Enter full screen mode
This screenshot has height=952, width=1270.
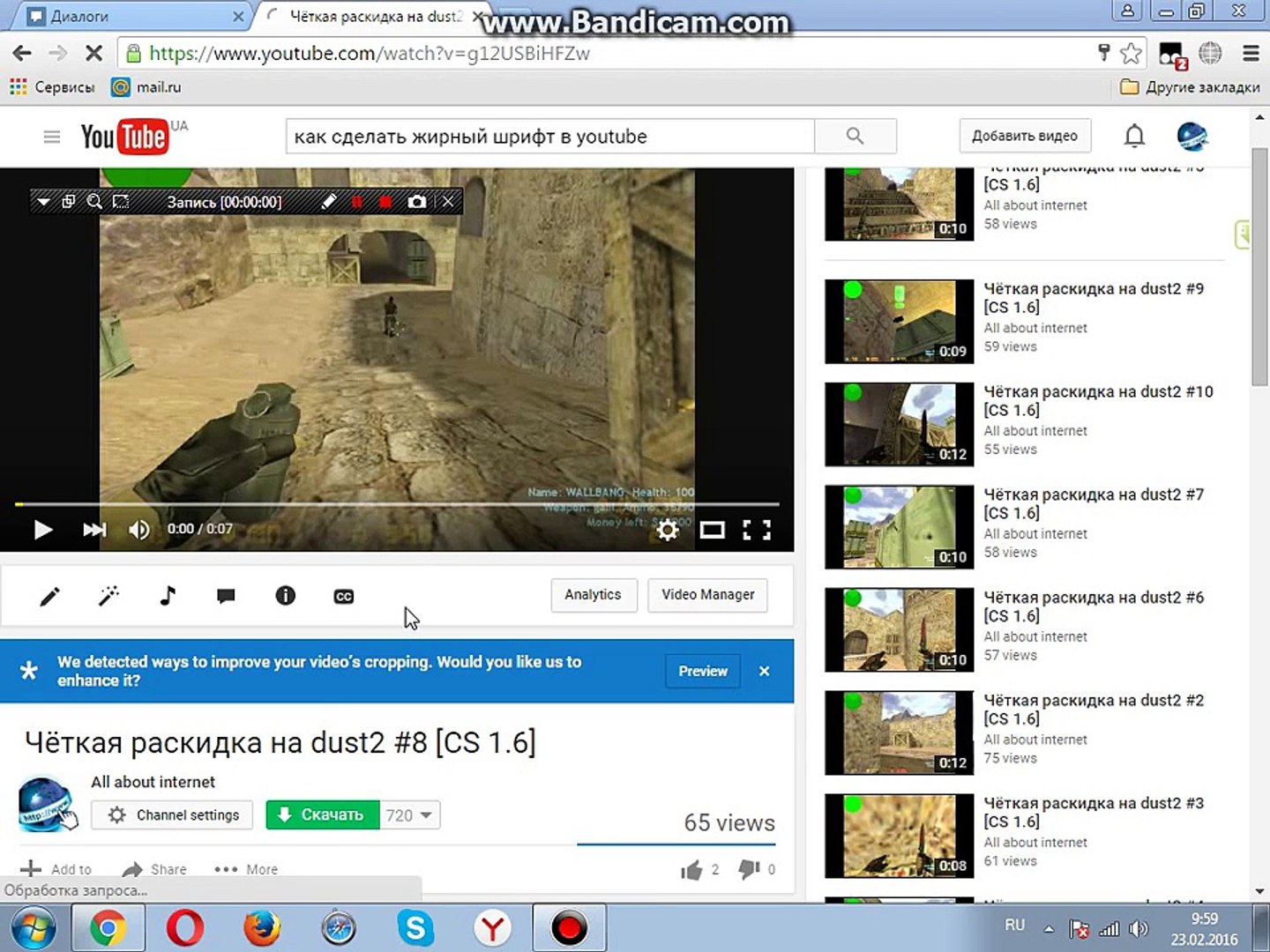tap(757, 530)
